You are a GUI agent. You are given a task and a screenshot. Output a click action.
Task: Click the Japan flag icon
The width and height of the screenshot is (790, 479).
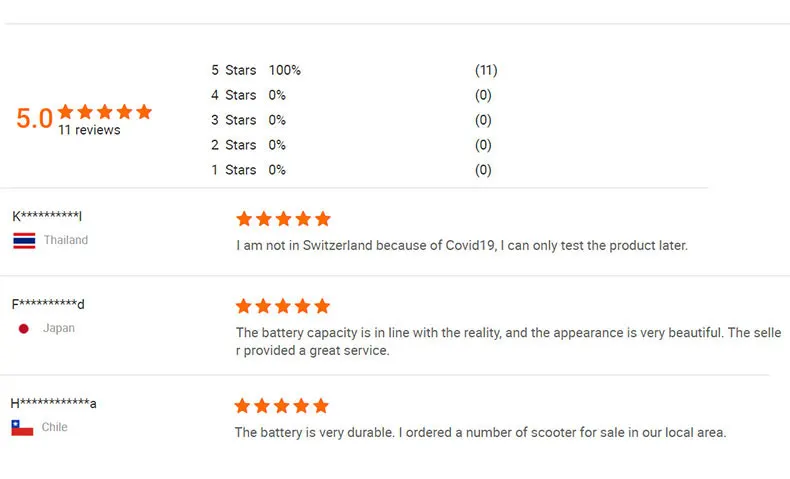[x=24, y=328]
